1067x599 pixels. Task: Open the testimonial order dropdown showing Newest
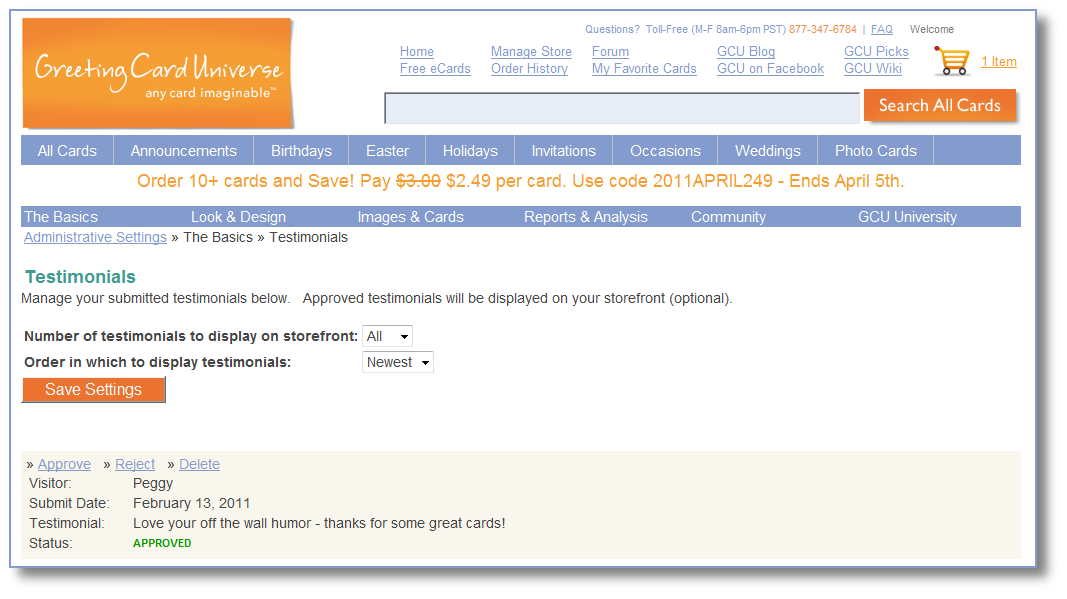[x=397, y=362]
